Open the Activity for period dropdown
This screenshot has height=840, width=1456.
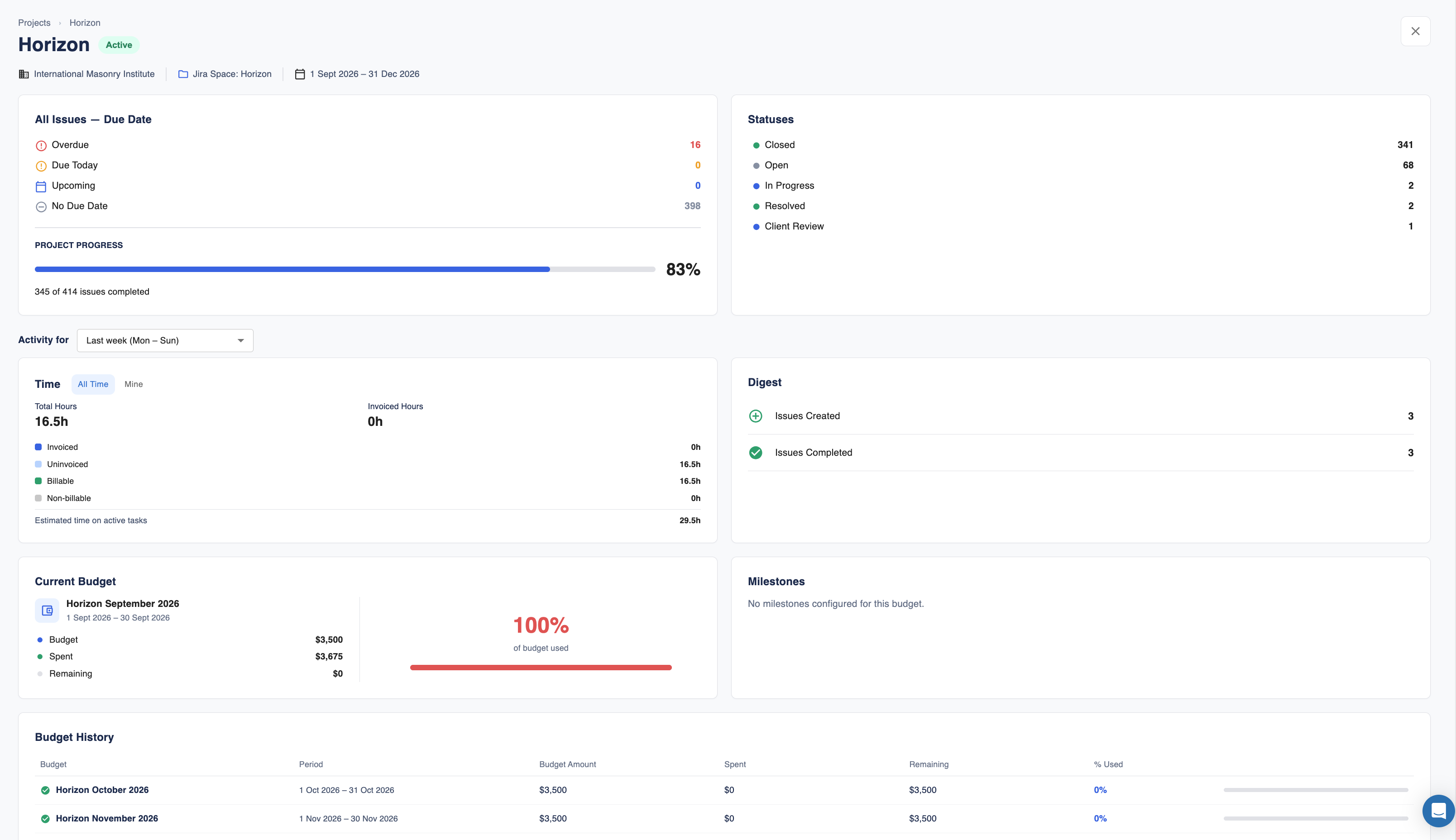pyautogui.click(x=165, y=340)
